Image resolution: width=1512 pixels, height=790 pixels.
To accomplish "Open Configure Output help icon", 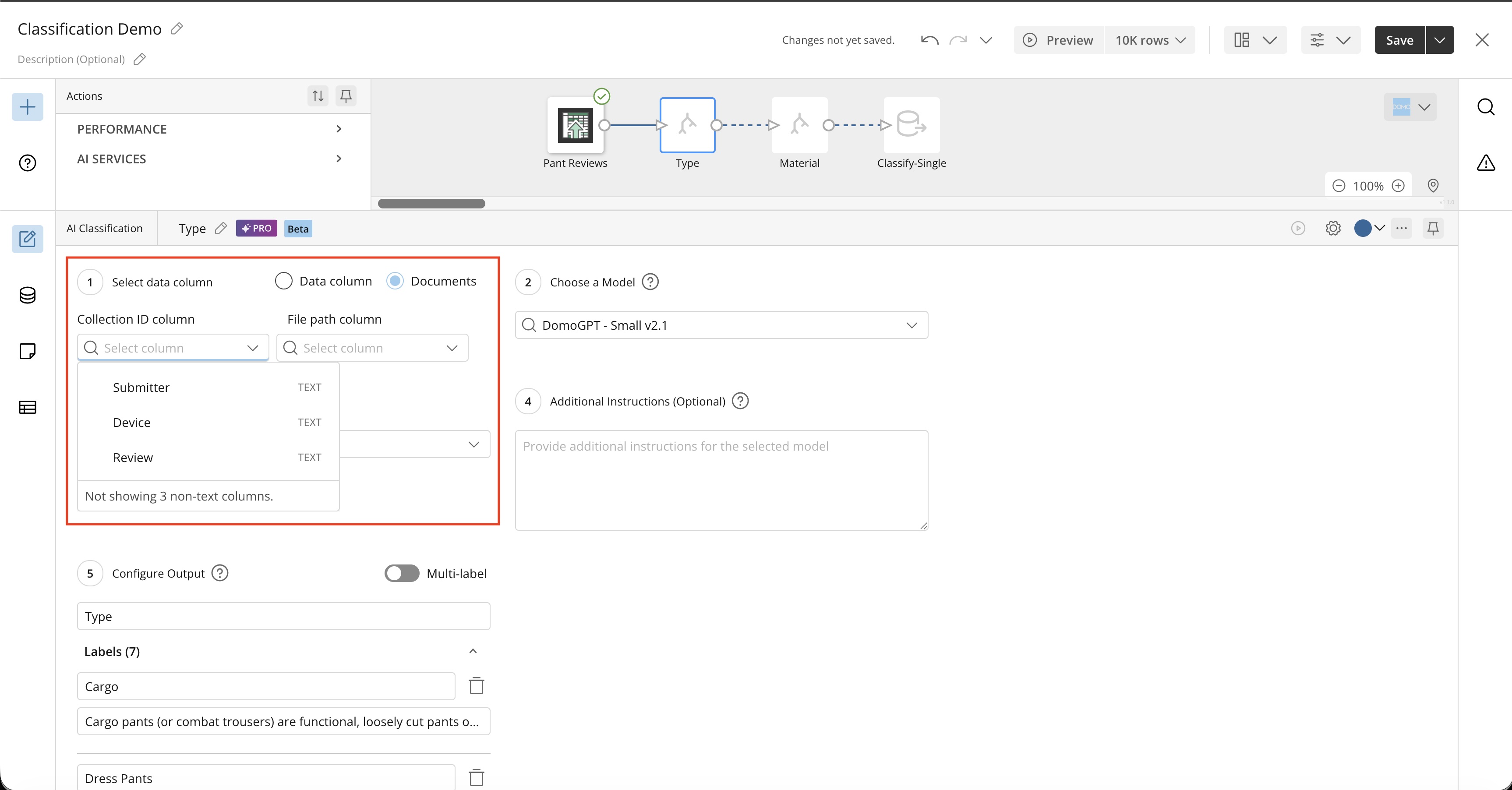I will (219, 573).
